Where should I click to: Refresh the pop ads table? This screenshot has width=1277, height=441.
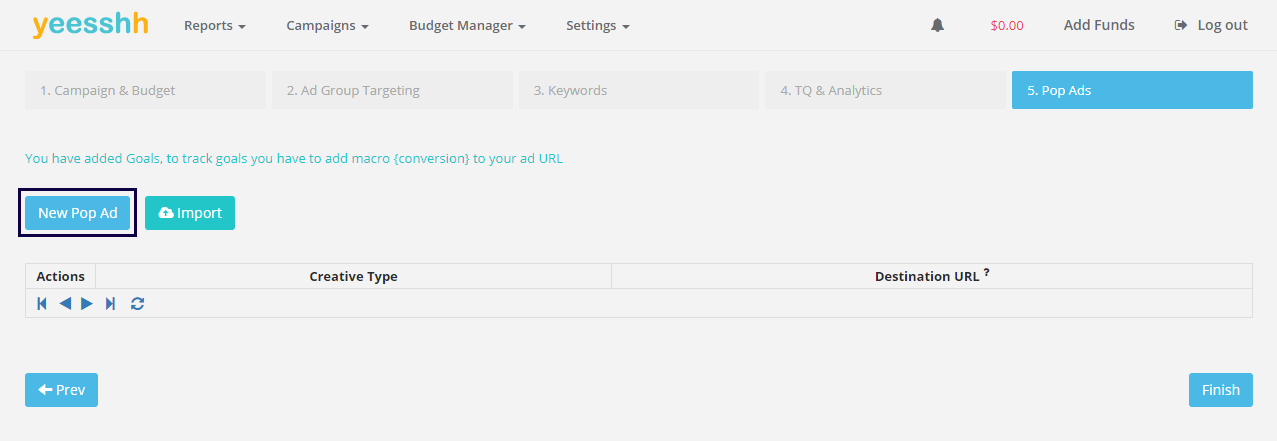click(137, 303)
